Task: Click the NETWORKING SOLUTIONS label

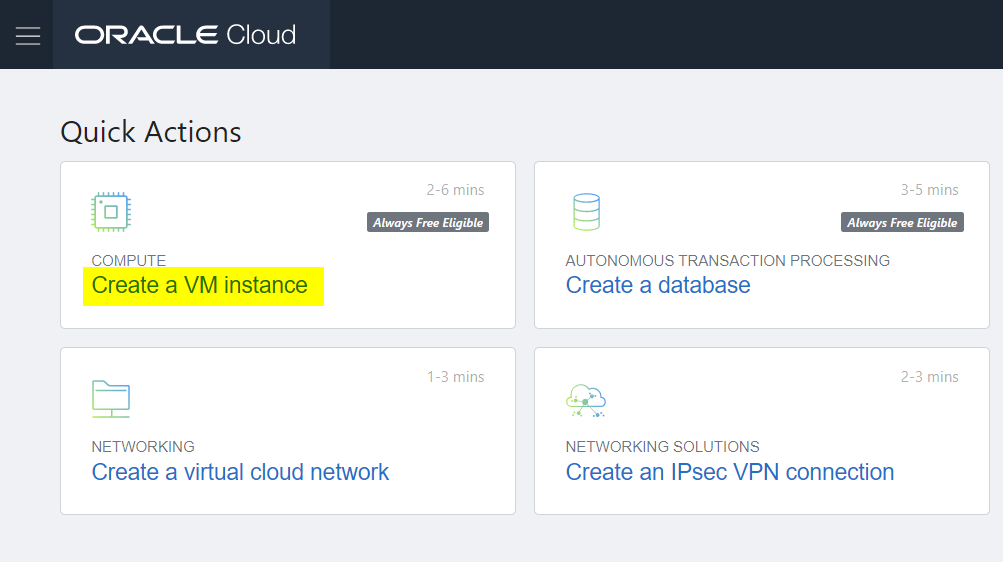Action: pos(662,446)
